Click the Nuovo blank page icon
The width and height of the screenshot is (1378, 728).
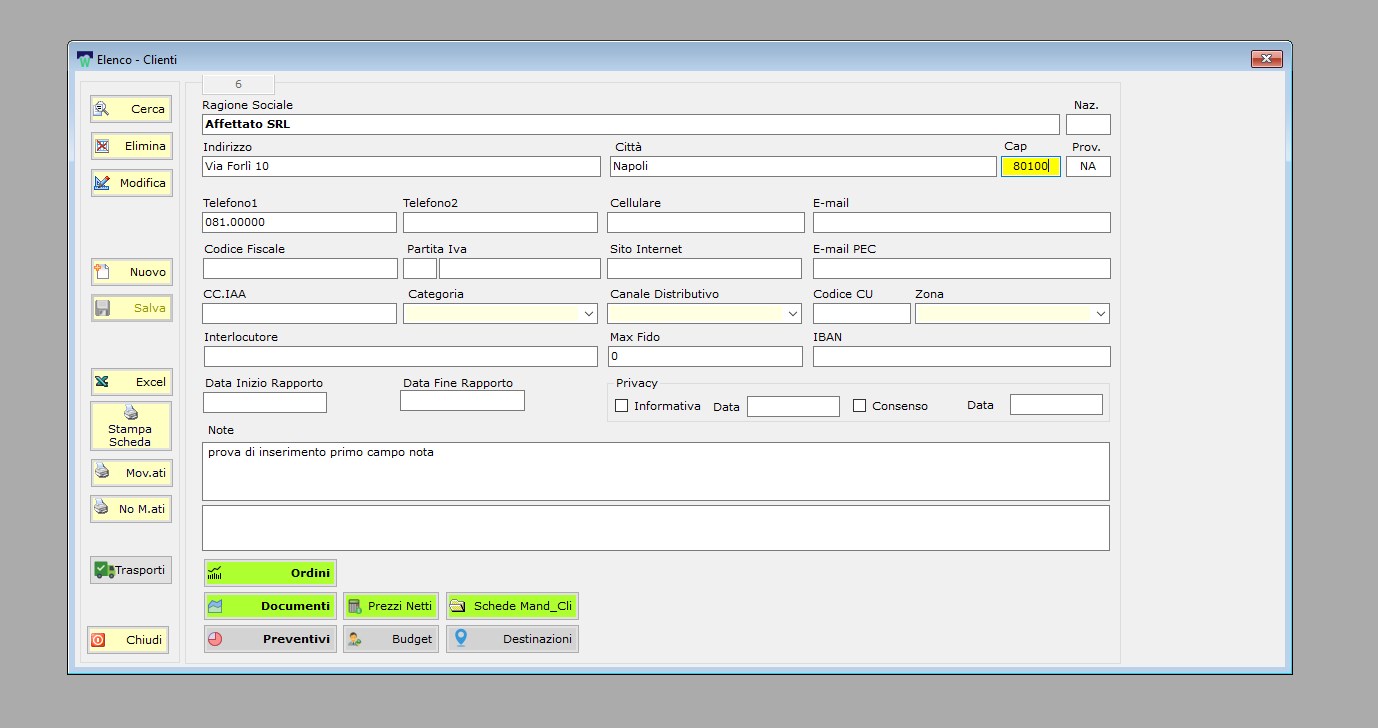[x=101, y=271]
